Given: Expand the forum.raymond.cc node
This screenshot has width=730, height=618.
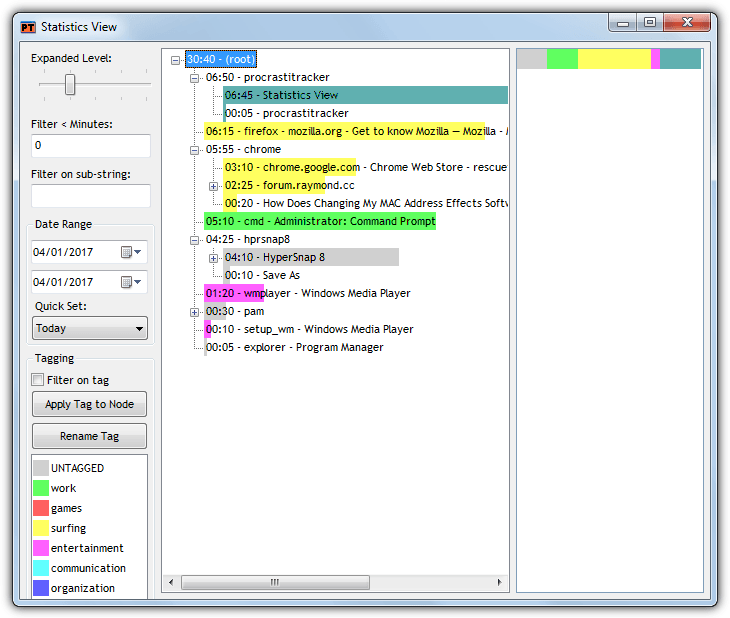Looking at the screenshot, I should [x=213, y=186].
